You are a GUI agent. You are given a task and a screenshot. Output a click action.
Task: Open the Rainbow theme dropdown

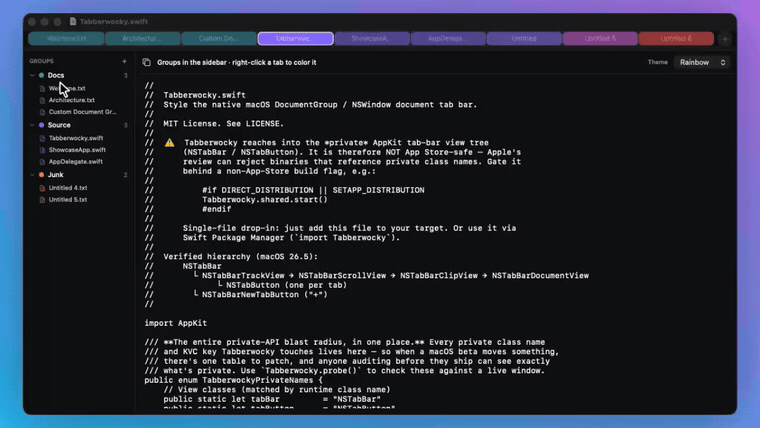tap(702, 62)
